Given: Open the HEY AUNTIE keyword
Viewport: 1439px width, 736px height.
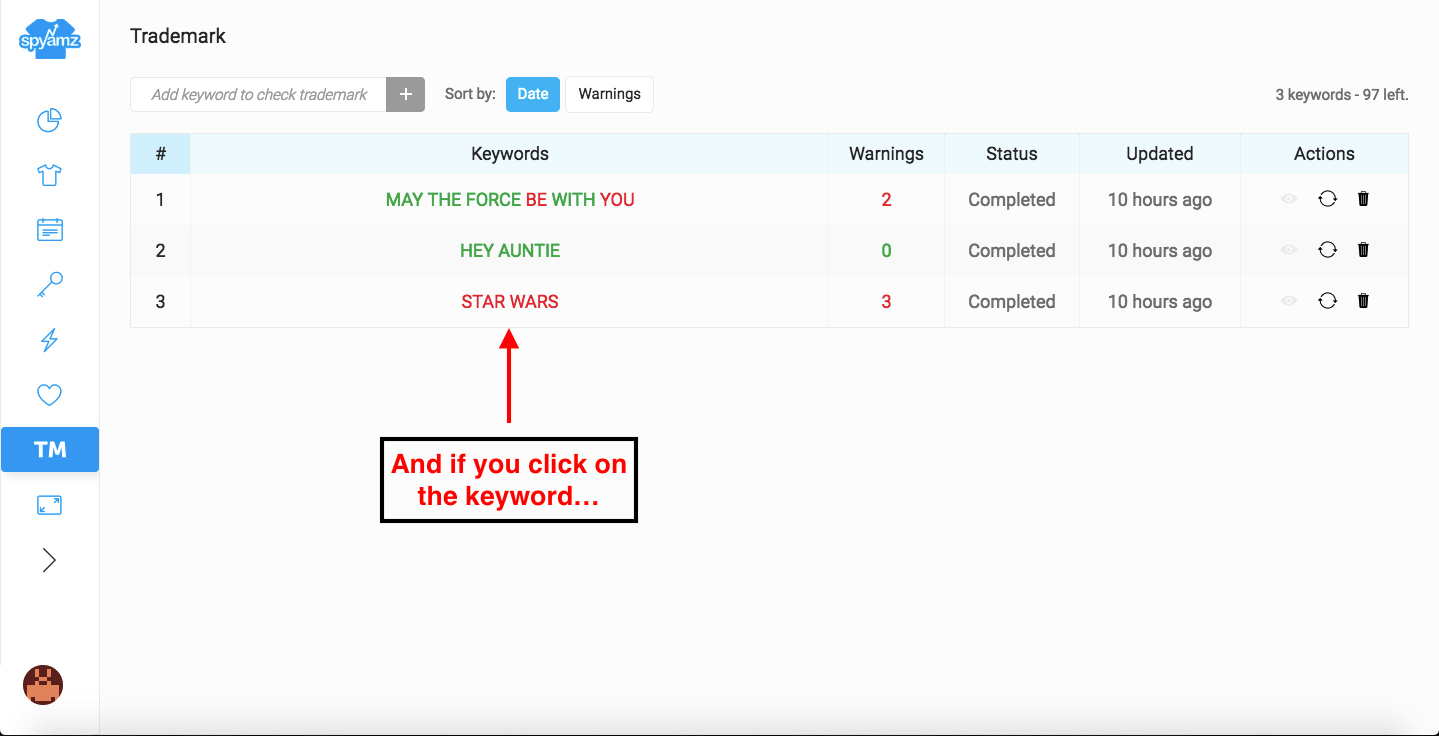Looking at the screenshot, I should (510, 251).
